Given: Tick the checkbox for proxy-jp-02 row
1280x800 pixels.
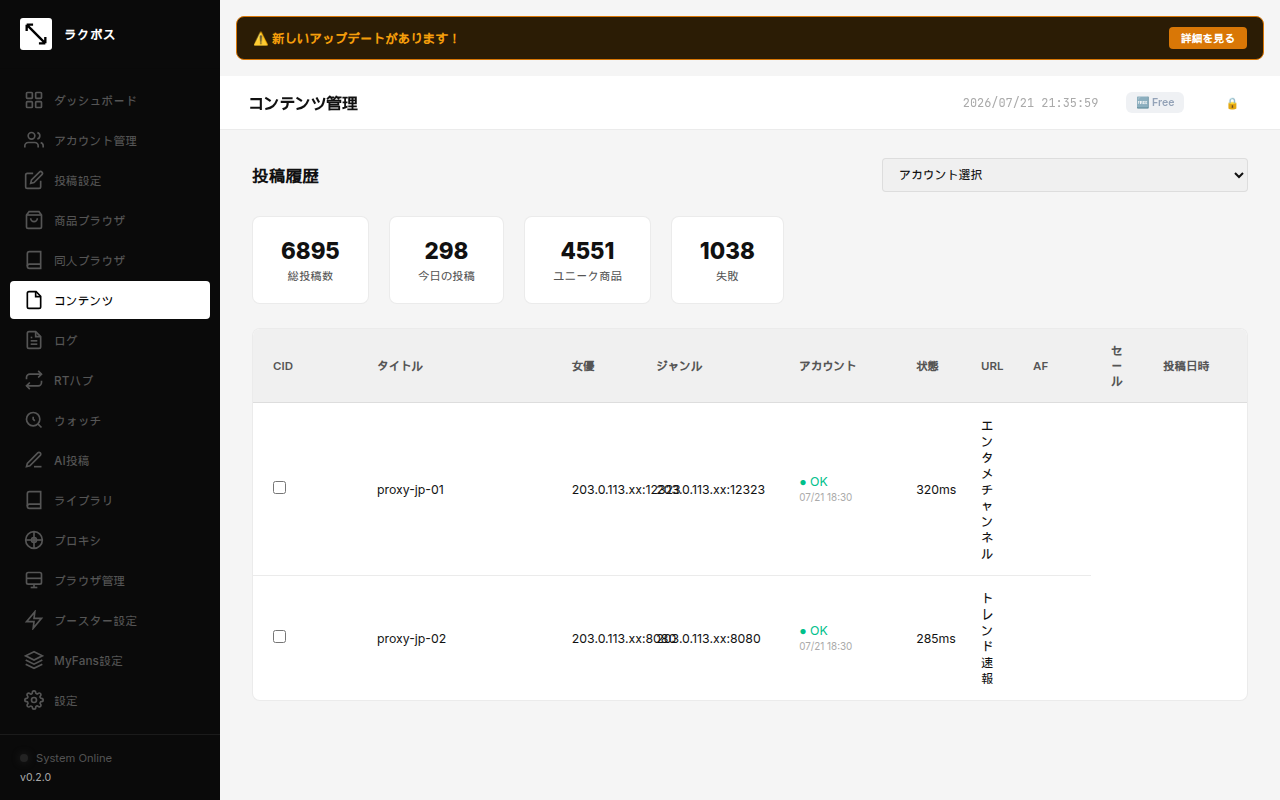Looking at the screenshot, I should click(279, 636).
